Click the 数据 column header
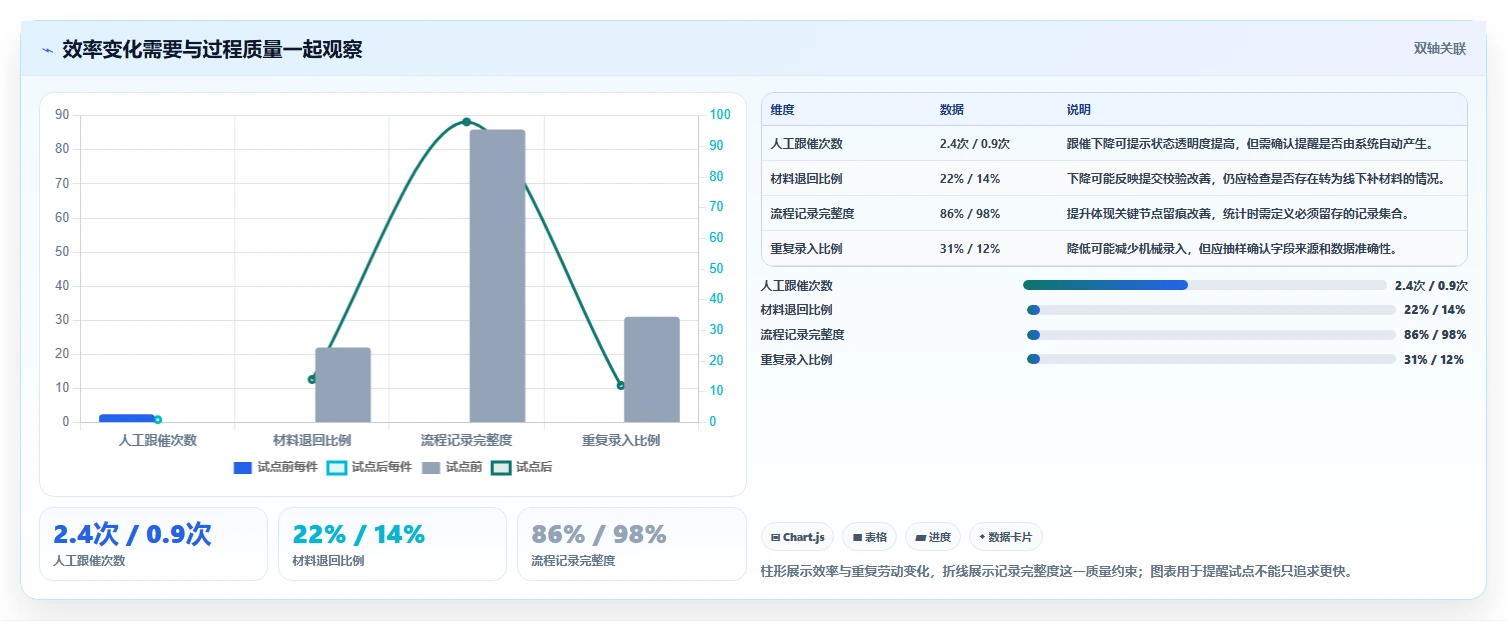Screen dimensions: 1507x621 coord(952,110)
